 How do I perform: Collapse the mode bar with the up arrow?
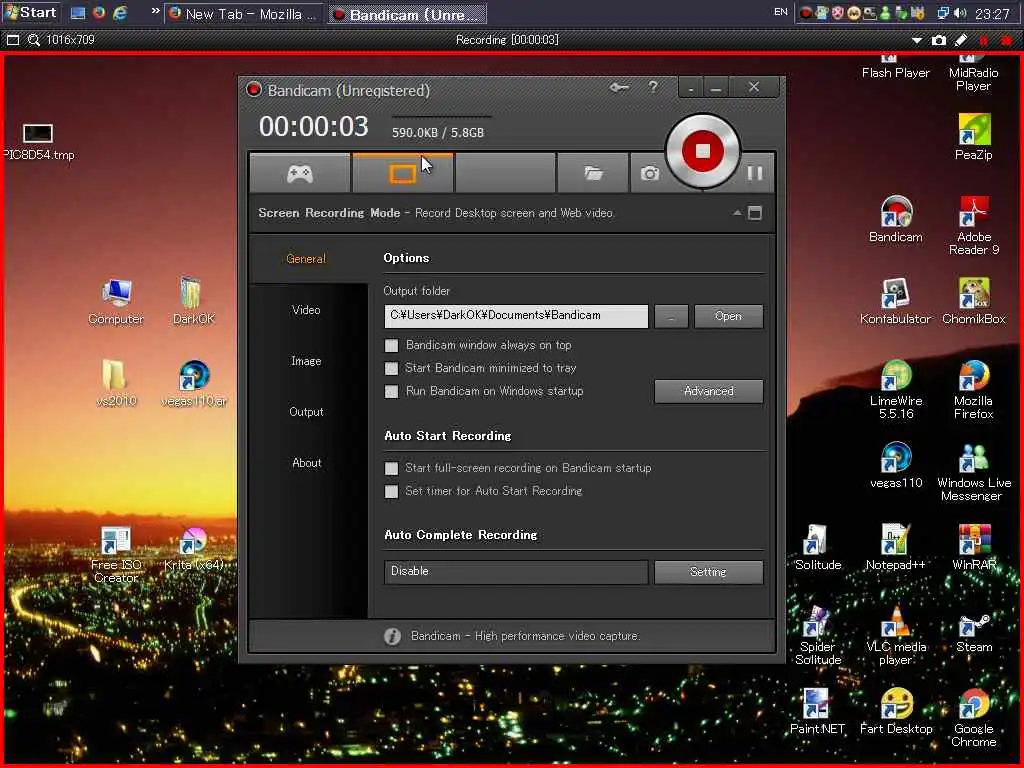(x=737, y=213)
